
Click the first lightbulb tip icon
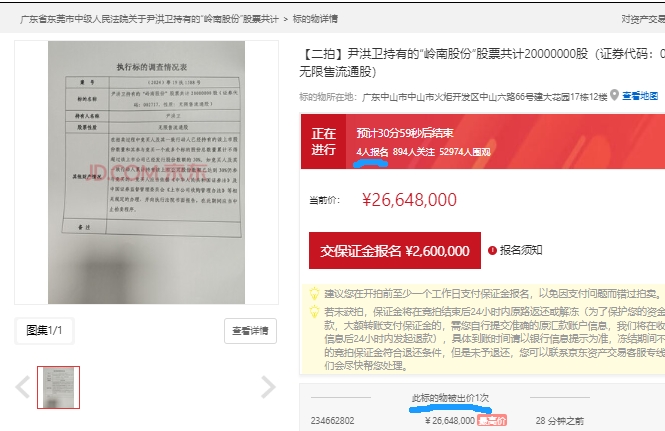coord(314,293)
